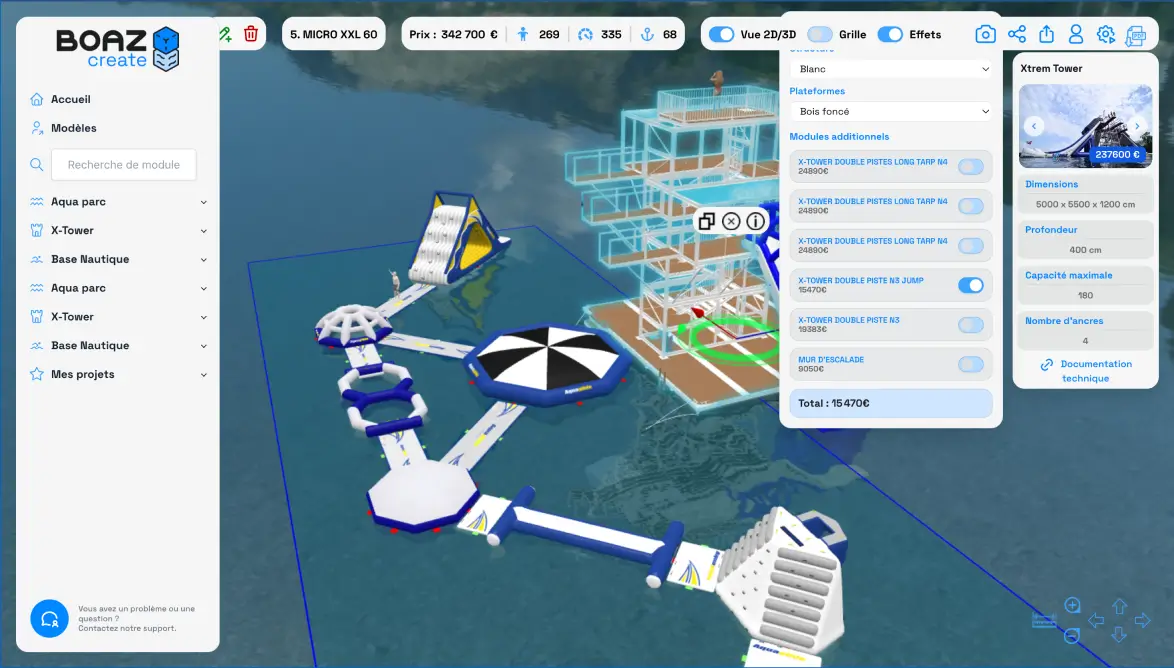The height and width of the screenshot is (668, 1174).
Task: Click the BOAZ create logo
Action: 118,49
